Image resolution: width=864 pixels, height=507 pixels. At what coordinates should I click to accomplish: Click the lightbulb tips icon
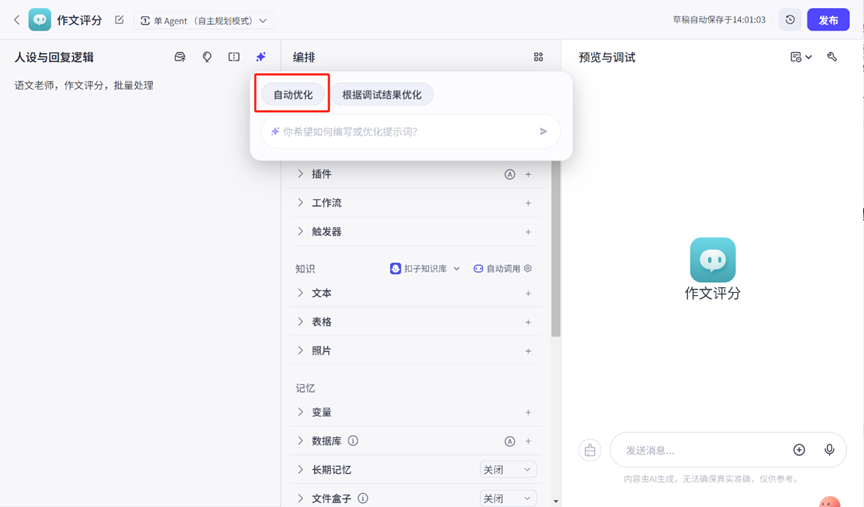pos(207,57)
